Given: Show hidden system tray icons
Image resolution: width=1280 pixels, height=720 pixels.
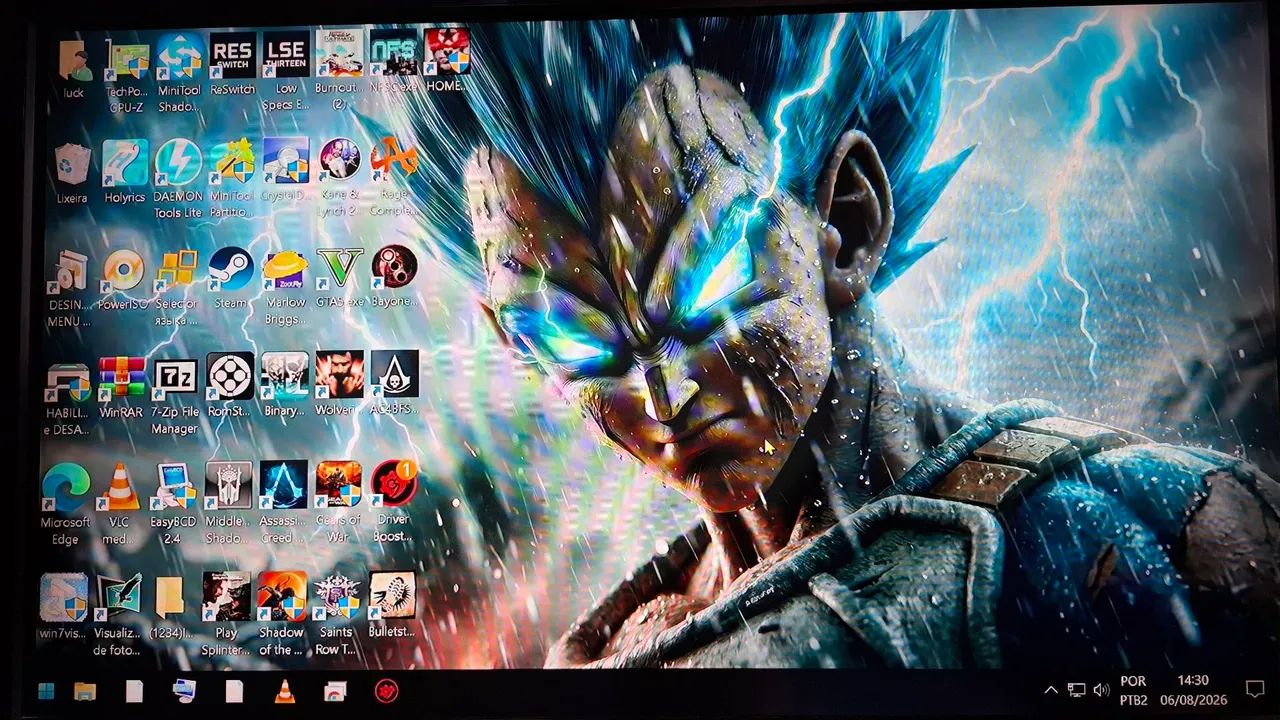Looking at the screenshot, I should click(1051, 689).
